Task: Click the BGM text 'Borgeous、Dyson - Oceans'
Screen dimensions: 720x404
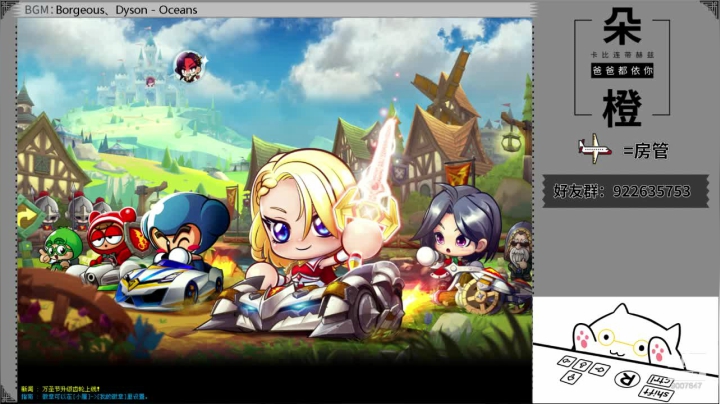Action: pos(127,10)
